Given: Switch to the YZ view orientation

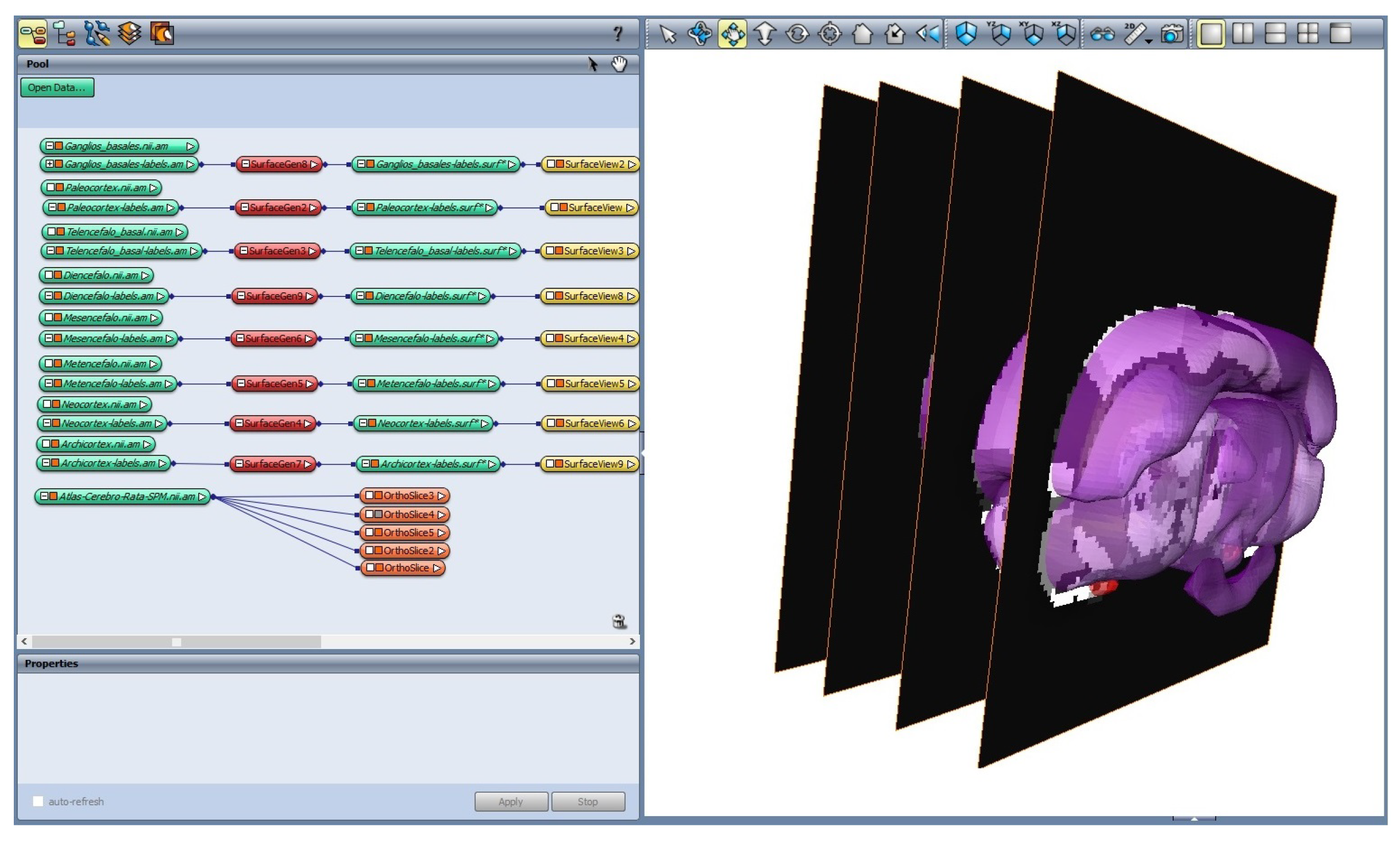Looking at the screenshot, I should pos(1000,34).
